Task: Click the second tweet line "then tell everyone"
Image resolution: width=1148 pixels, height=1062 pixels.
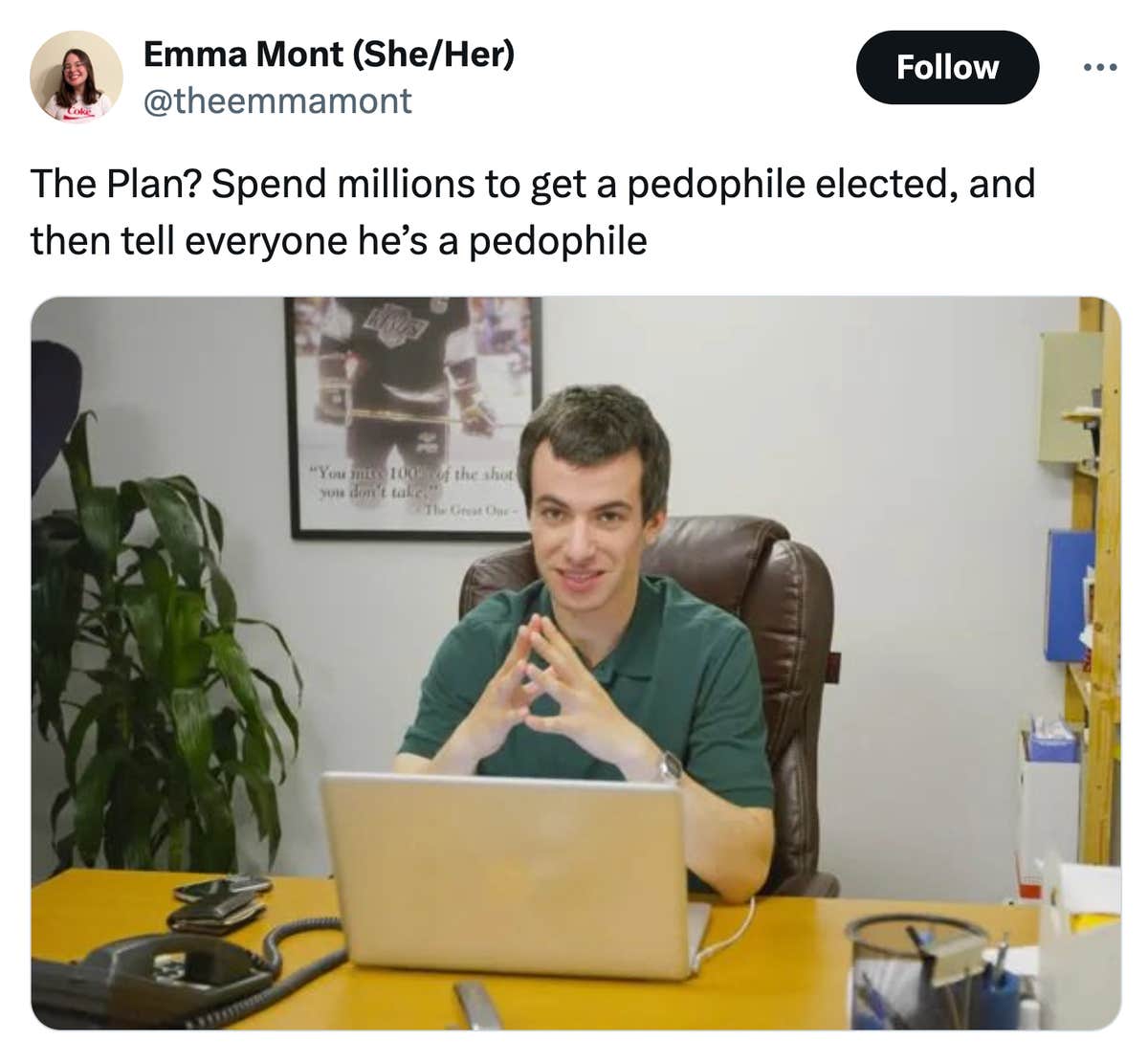Action: click(x=339, y=240)
